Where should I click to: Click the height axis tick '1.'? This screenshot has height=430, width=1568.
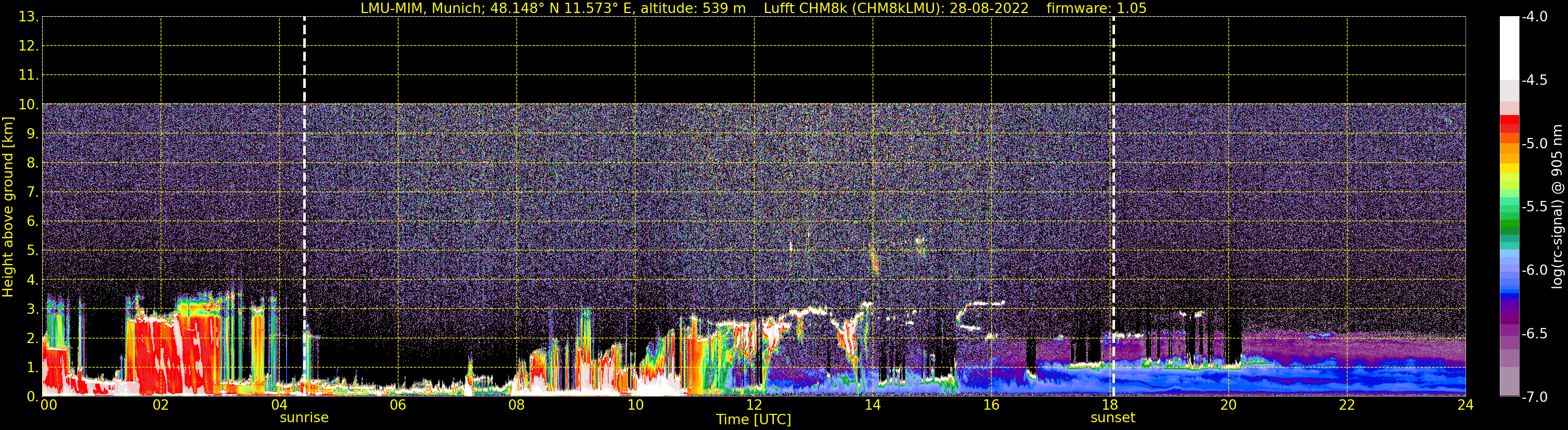(33, 368)
